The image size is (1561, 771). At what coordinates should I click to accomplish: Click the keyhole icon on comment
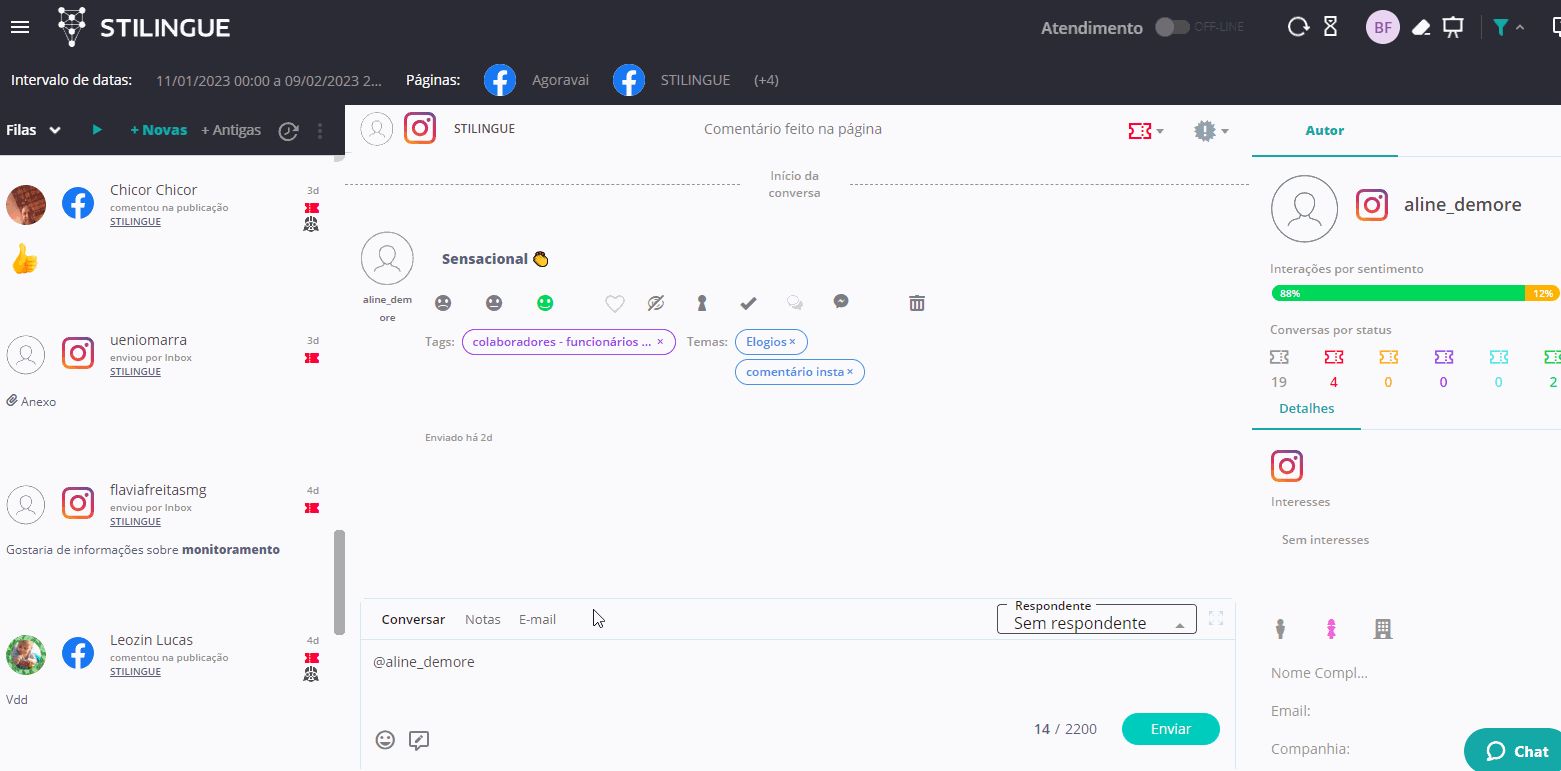click(x=702, y=303)
